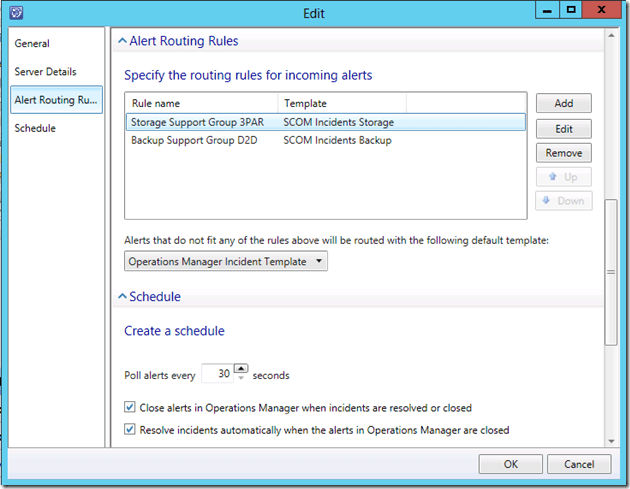
Task: Increase the poll interval with up arrow
Action: click(x=240, y=369)
